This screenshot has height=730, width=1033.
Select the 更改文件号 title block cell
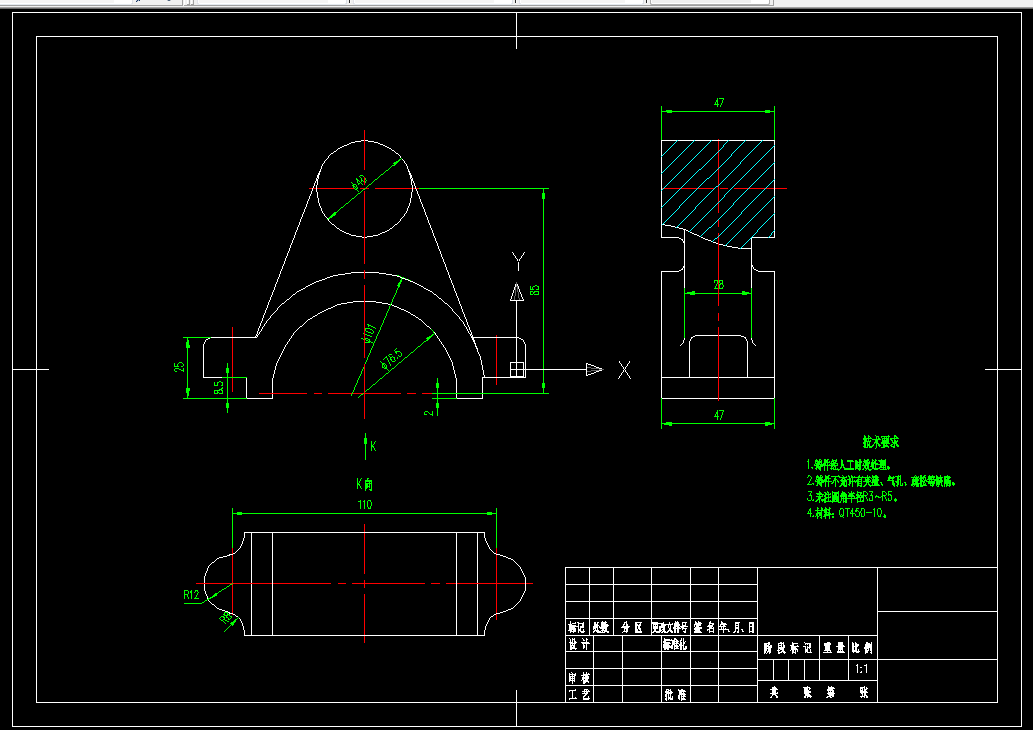tap(671, 627)
